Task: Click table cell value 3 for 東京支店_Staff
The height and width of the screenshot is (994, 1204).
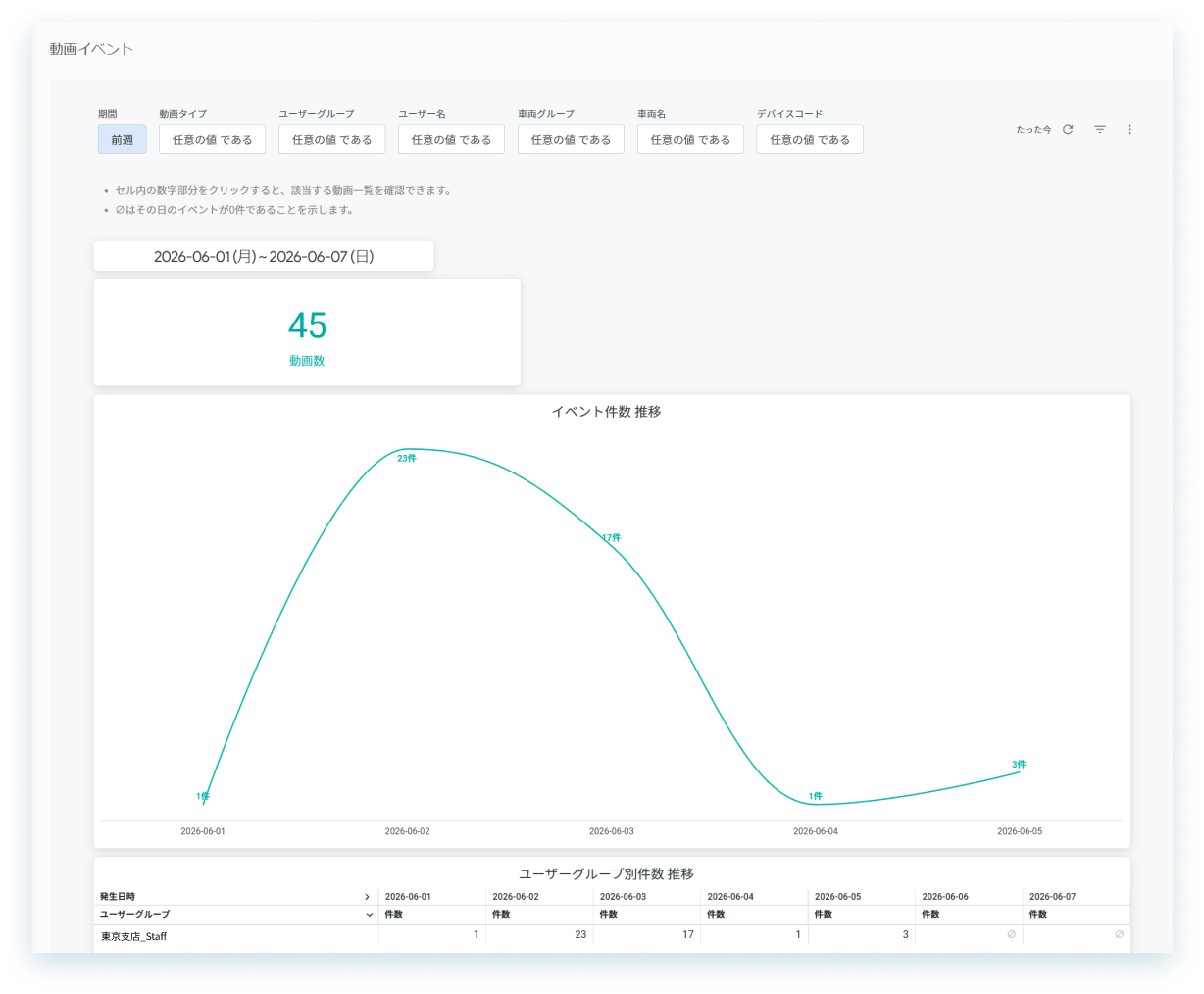Action: click(906, 935)
